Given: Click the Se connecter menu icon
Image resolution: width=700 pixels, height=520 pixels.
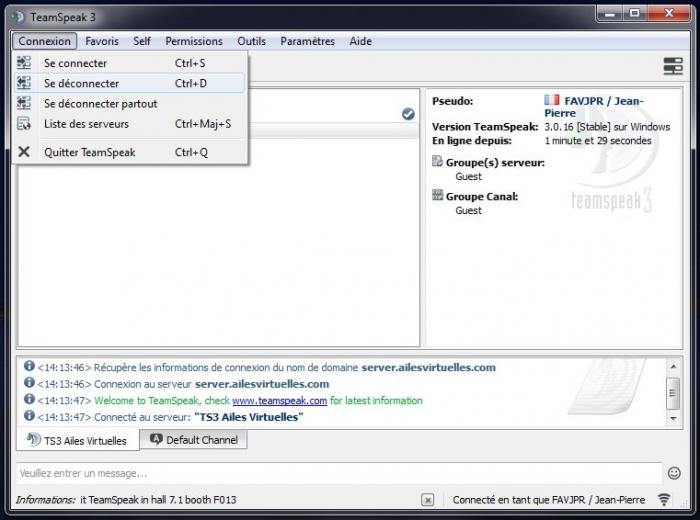Looking at the screenshot, I should tap(24, 62).
